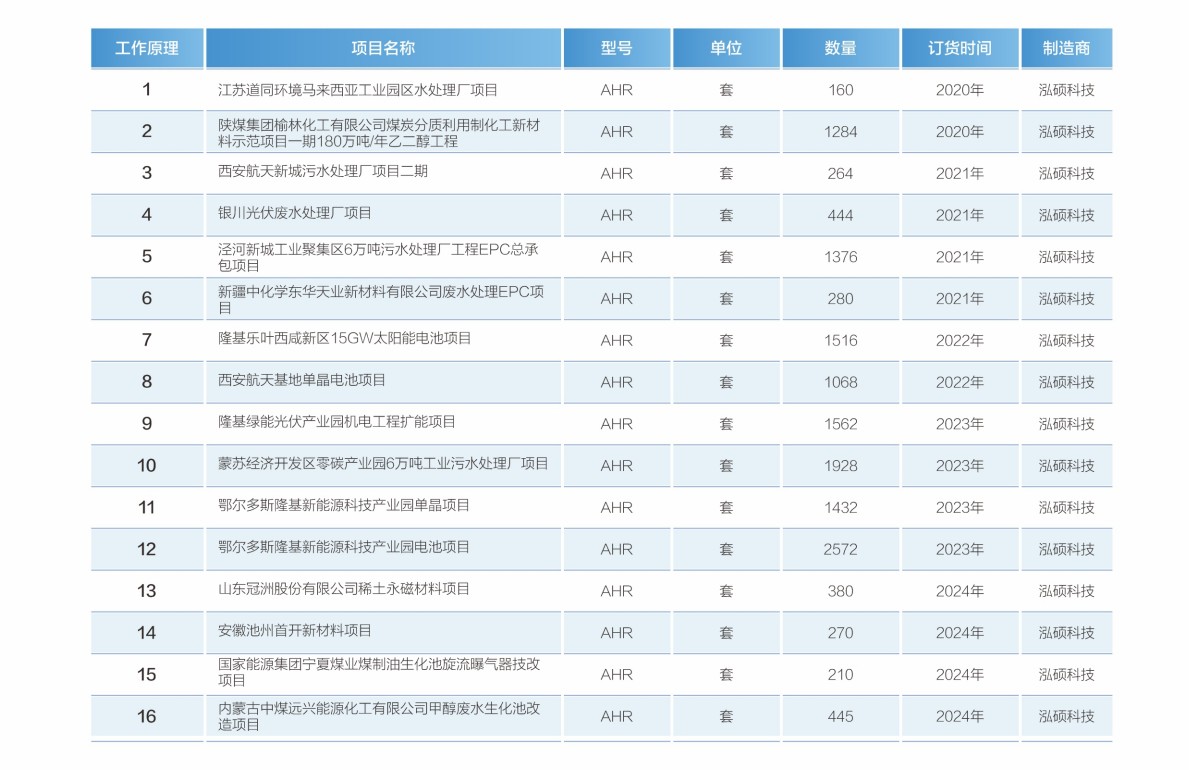Click the 工作原理 column header
Screen dimensions: 1189x770
(147, 48)
